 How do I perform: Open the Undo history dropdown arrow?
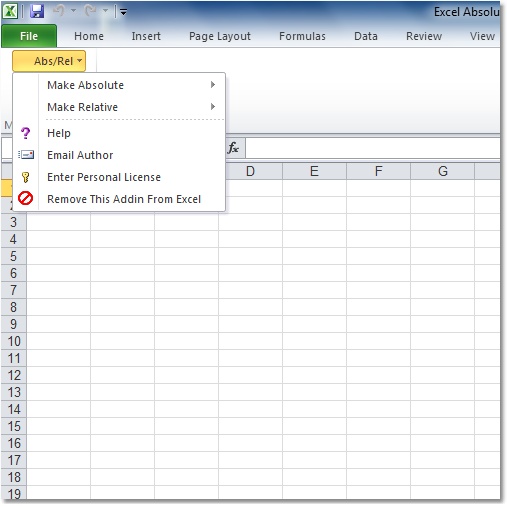point(73,11)
